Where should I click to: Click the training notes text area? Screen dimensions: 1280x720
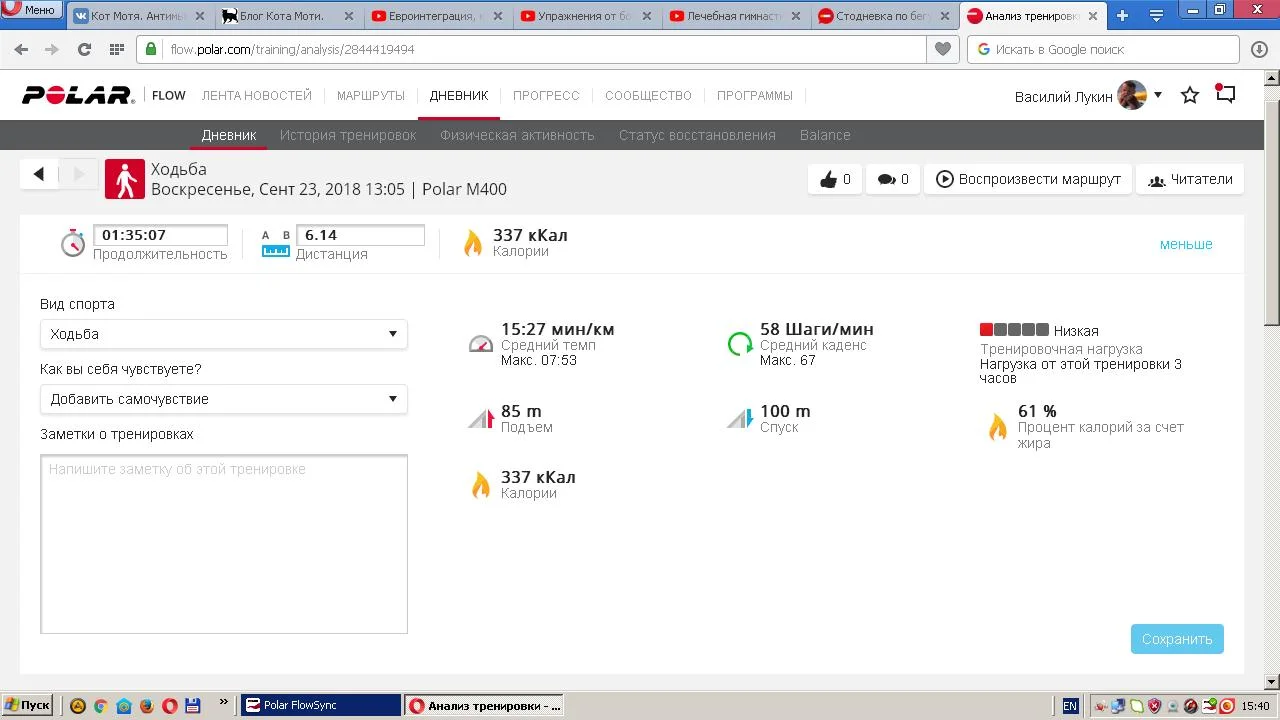coord(224,544)
